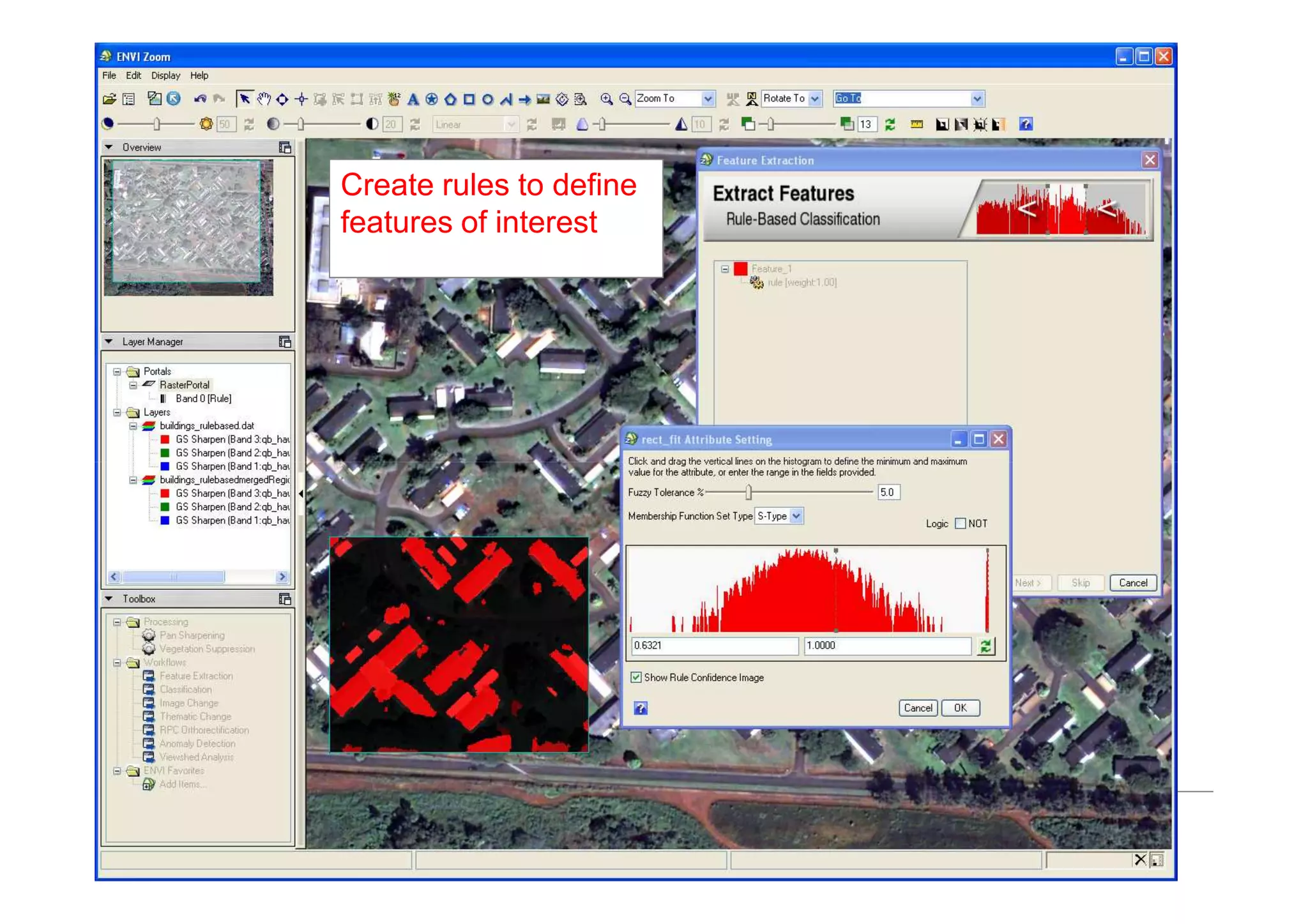Select the Polygon Annotation tool
The width and height of the screenshot is (1308, 924).
click(450, 99)
